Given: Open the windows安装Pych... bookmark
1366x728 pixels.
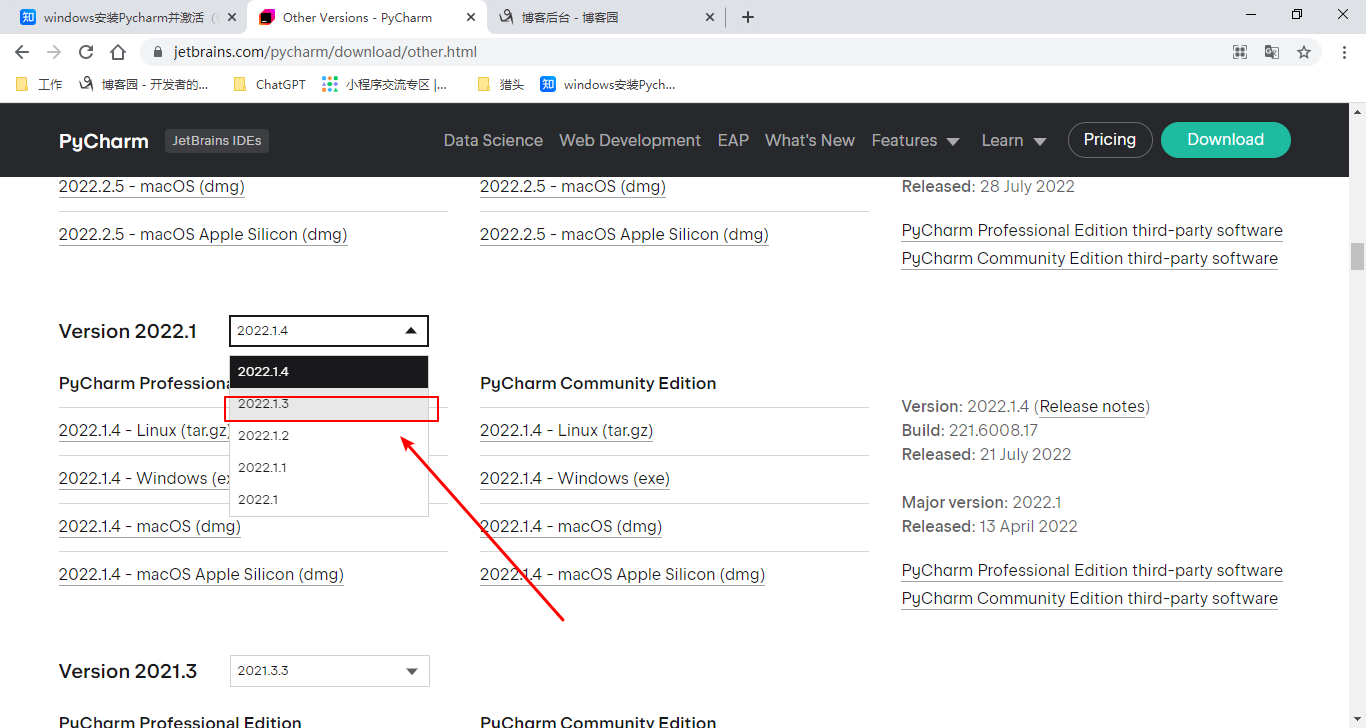Looking at the screenshot, I should [608, 85].
